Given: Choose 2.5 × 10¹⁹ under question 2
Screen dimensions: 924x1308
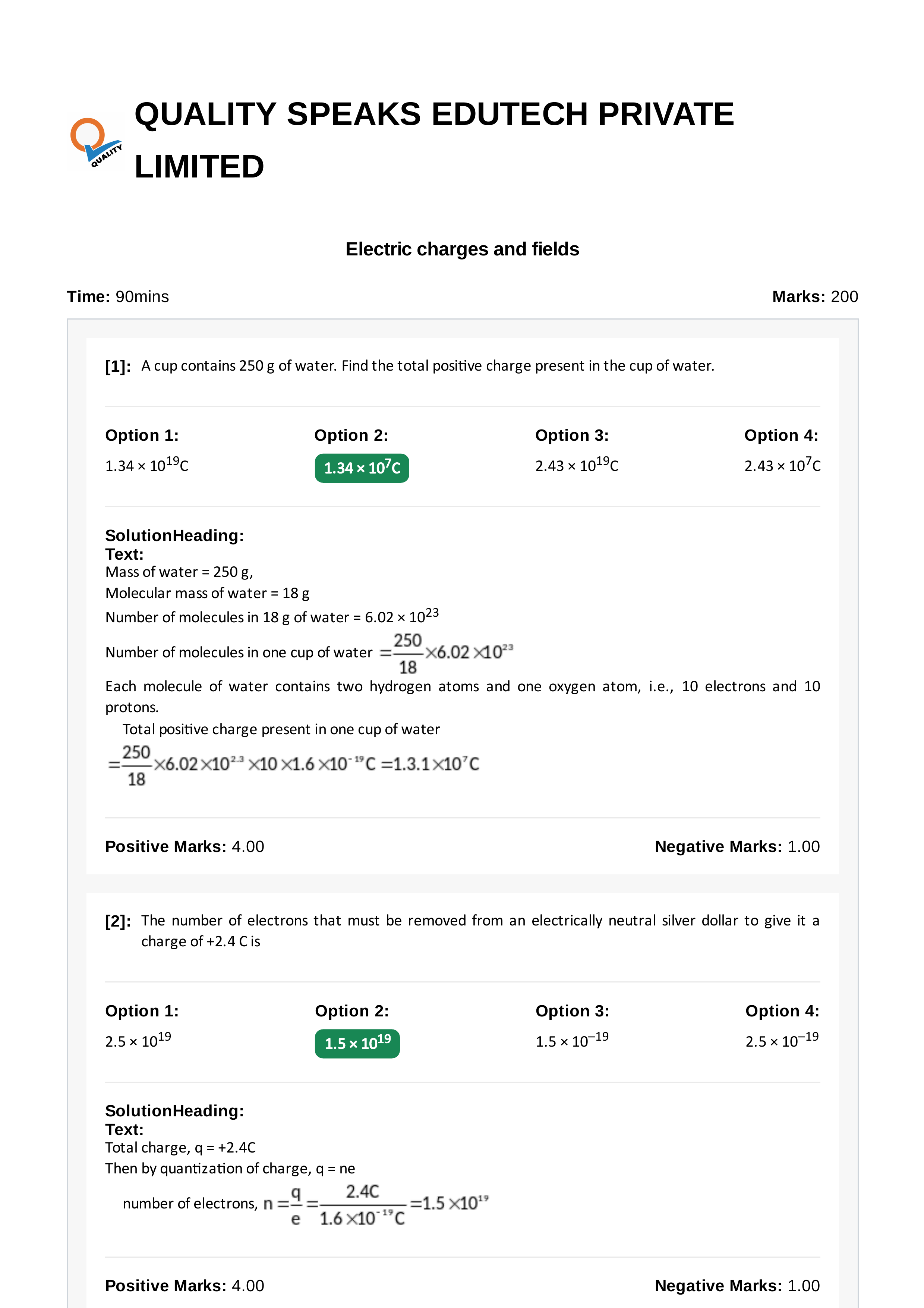Looking at the screenshot, I should (138, 1040).
